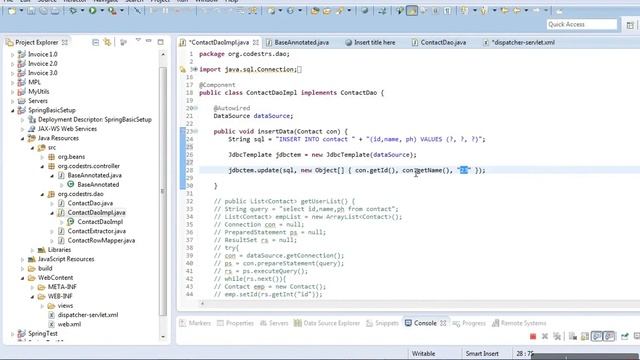The height and width of the screenshot is (360, 640).
Task: Expand folded imports on line 3
Action: [196, 70]
